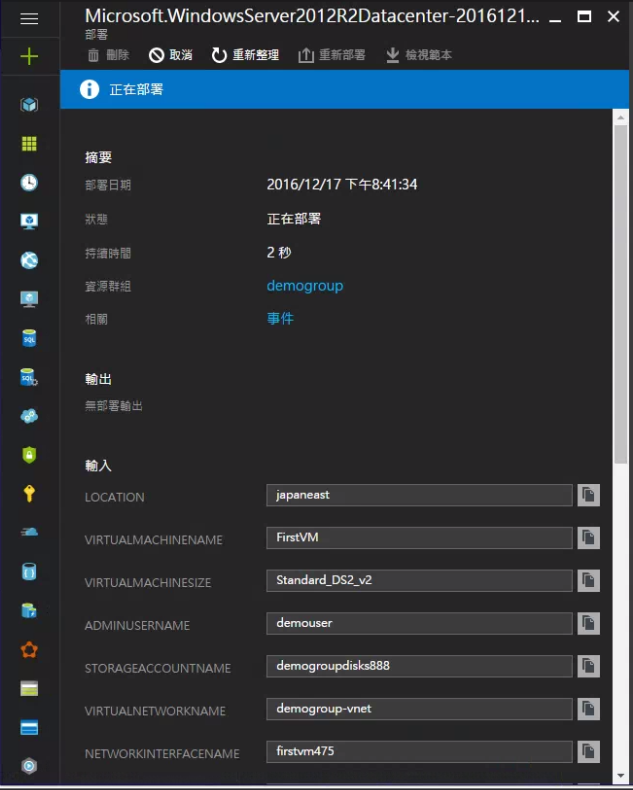633x790 pixels.
Task: Open SQL databases icon in sidebar
Action: click(x=29, y=338)
